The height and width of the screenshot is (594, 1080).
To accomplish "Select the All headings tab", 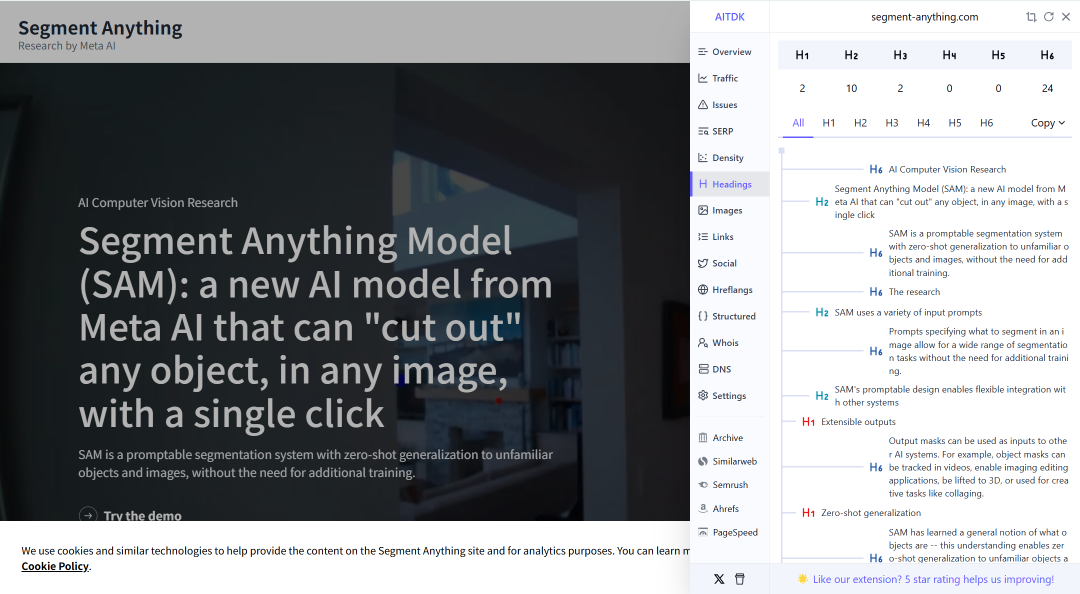I will 798,123.
